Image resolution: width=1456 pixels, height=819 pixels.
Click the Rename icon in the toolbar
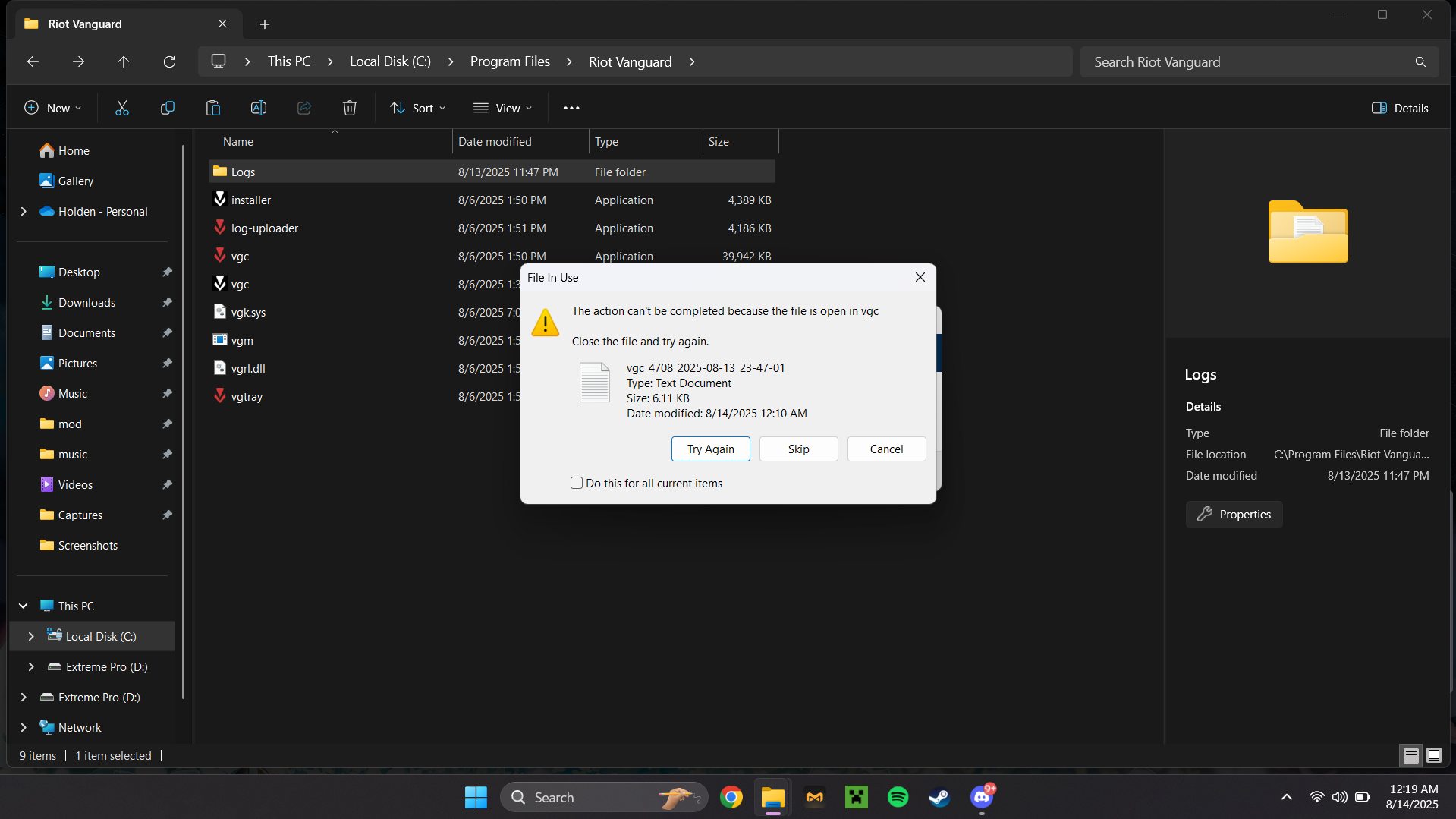258,108
